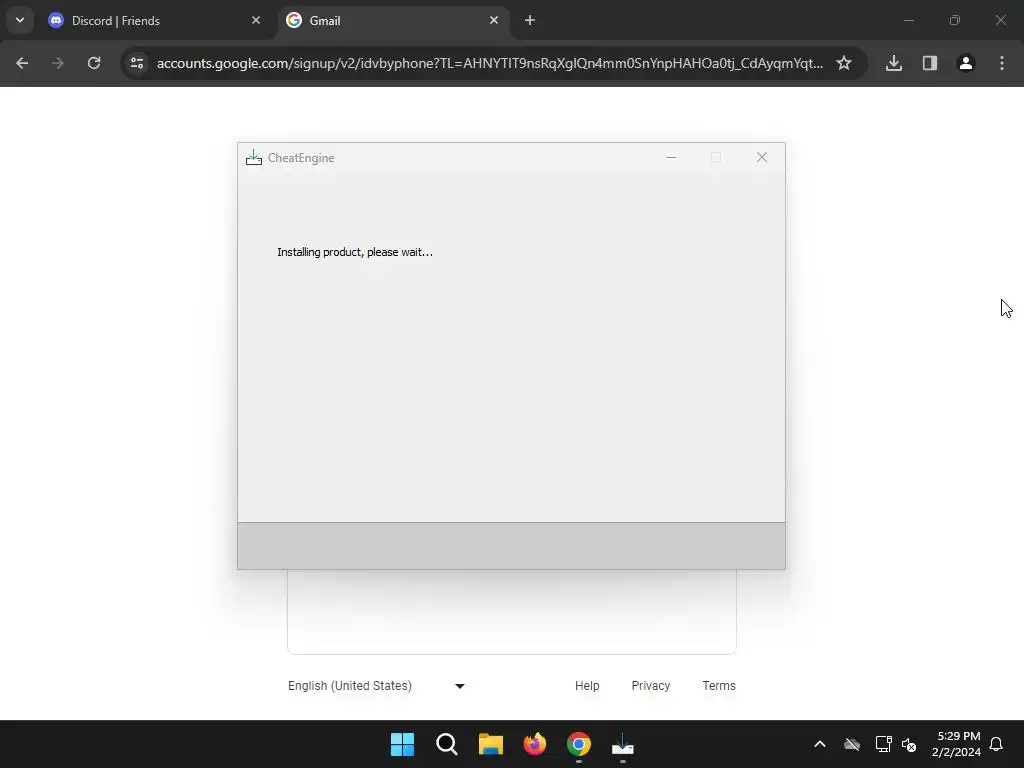This screenshot has width=1024, height=768.
Task: Click the OneDrive cloud tray icon
Action: [x=852, y=744]
